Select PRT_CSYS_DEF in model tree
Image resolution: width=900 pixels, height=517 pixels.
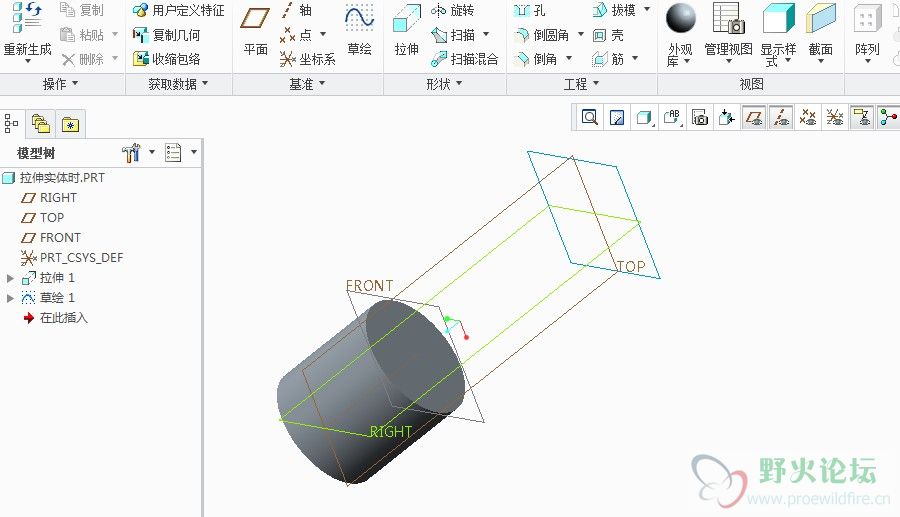(x=72, y=258)
